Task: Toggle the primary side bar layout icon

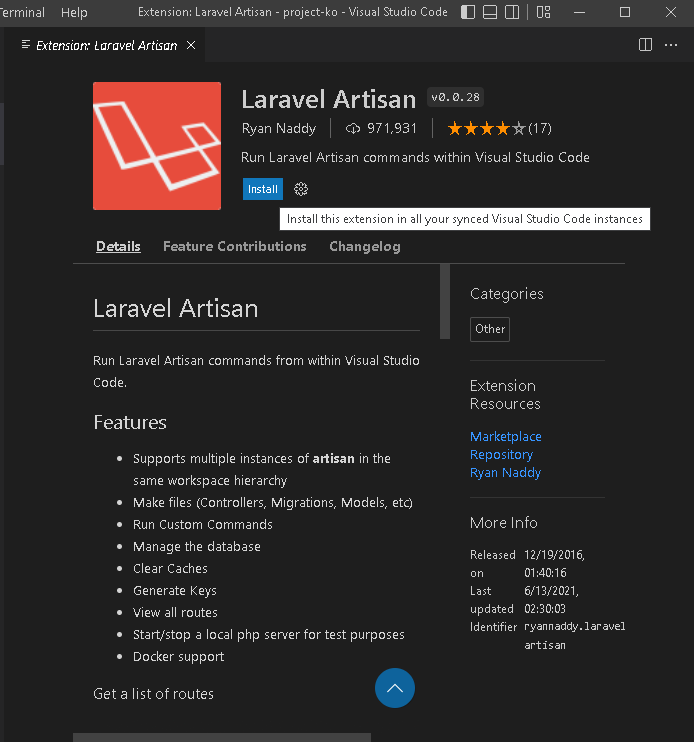Action: [467, 12]
